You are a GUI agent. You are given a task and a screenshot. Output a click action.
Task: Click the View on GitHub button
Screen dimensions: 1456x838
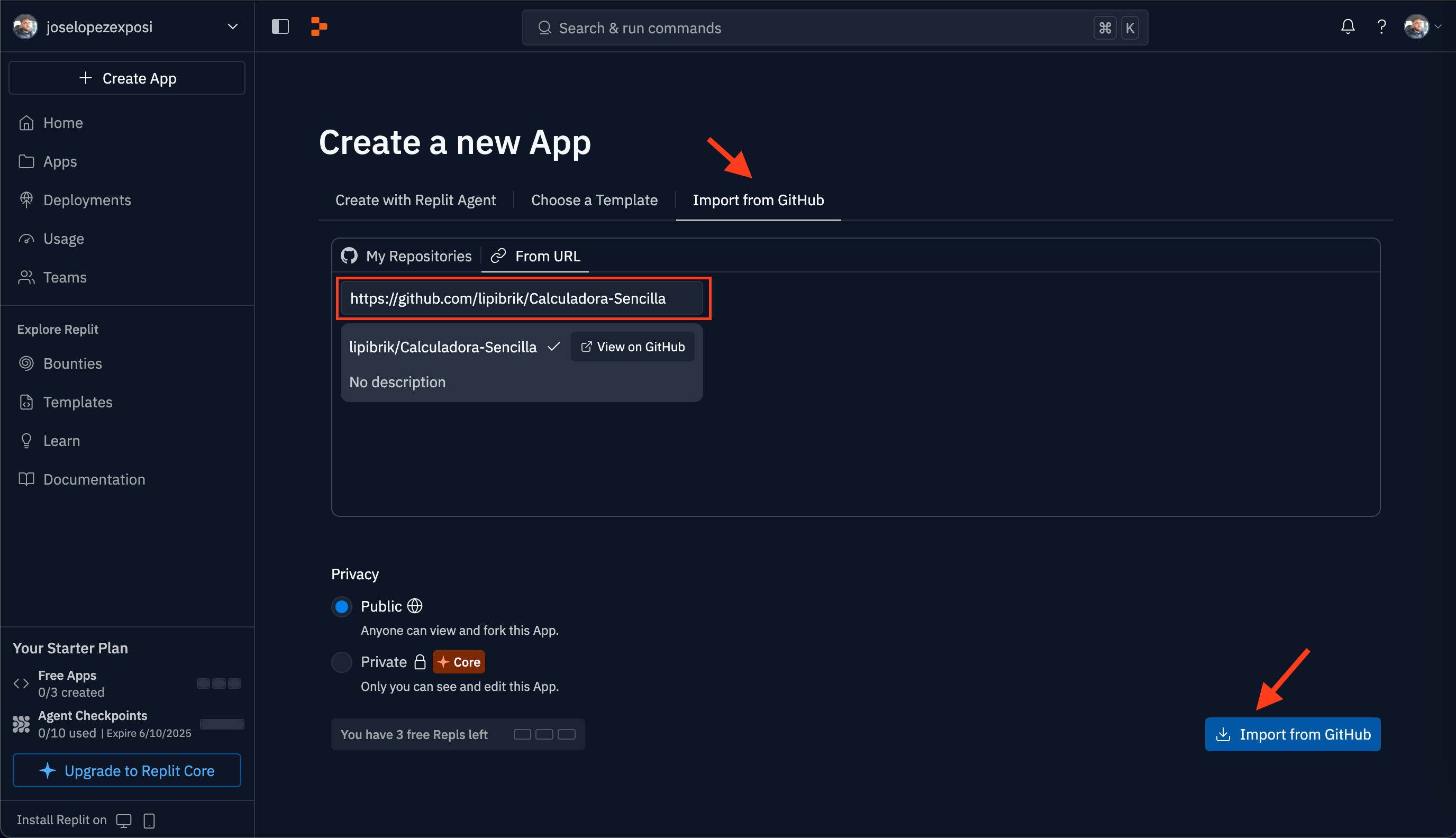(x=632, y=347)
